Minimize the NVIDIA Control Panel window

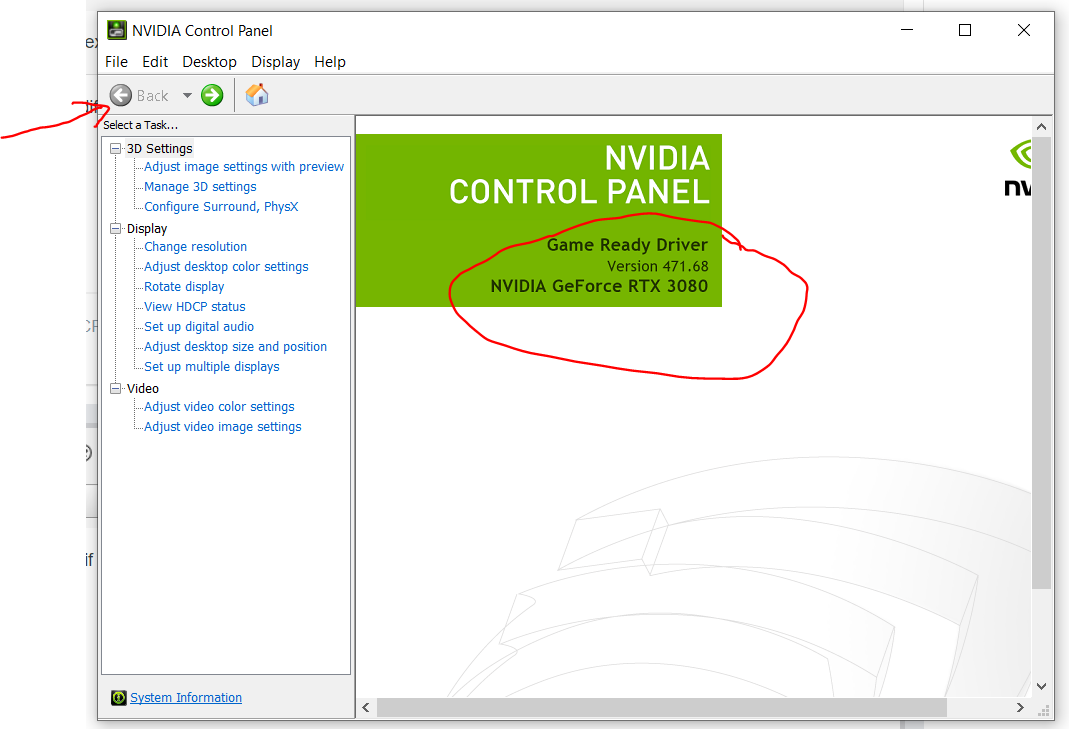(907, 30)
